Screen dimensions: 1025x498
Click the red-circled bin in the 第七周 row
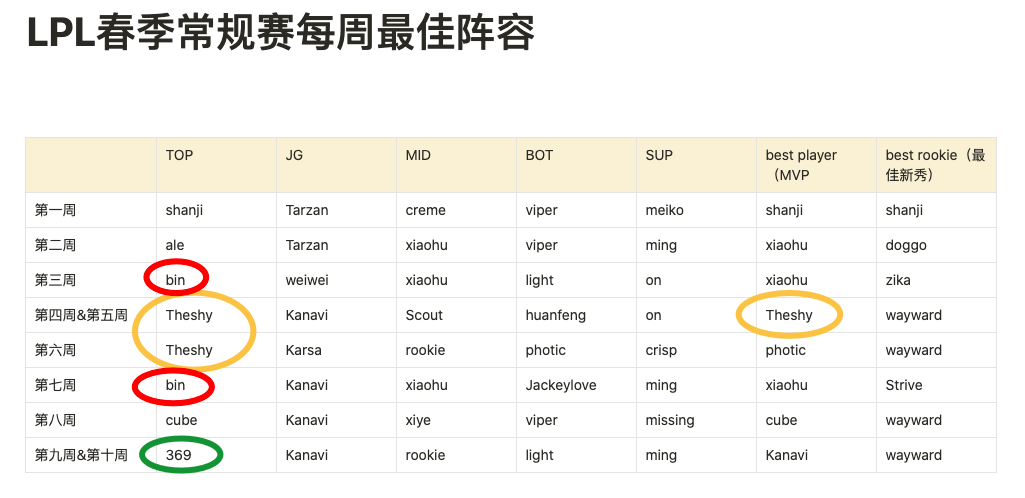coord(176,385)
